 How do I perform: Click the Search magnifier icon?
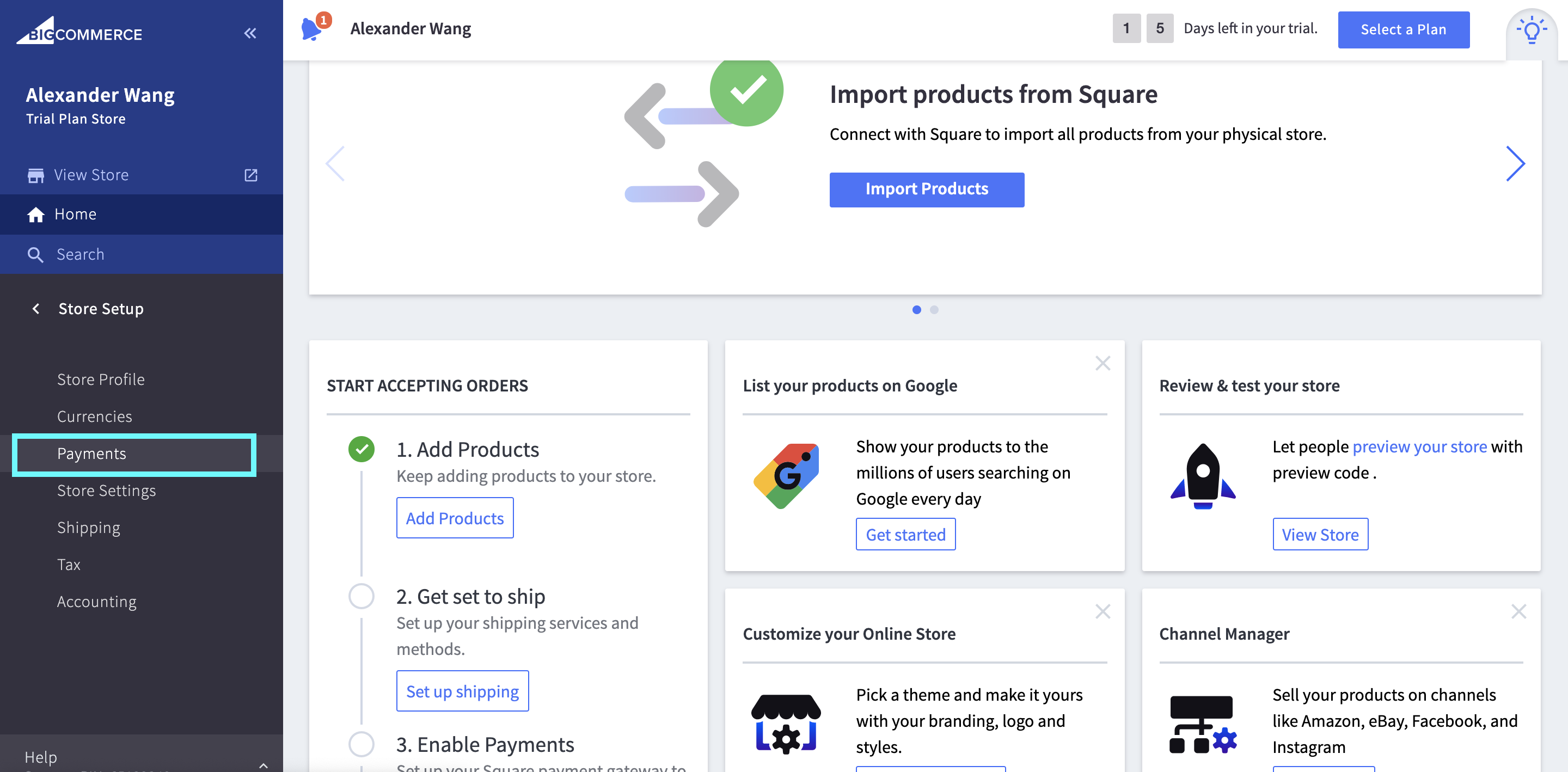click(x=36, y=254)
